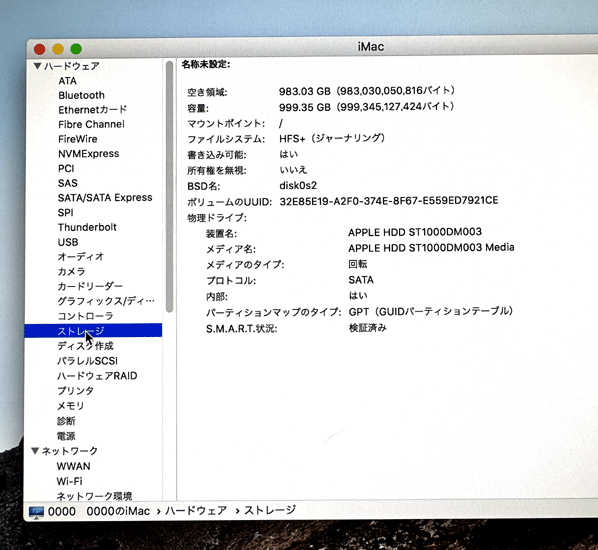
Task: Click the 983.03 GB free space value
Action: 367,91
